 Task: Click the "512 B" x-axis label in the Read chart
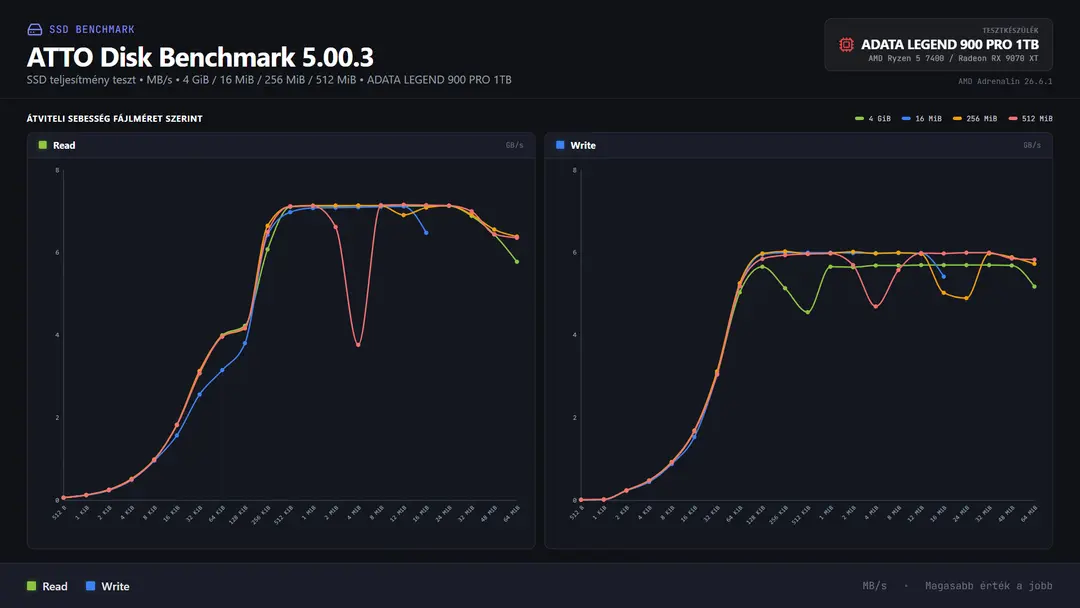pos(59,512)
